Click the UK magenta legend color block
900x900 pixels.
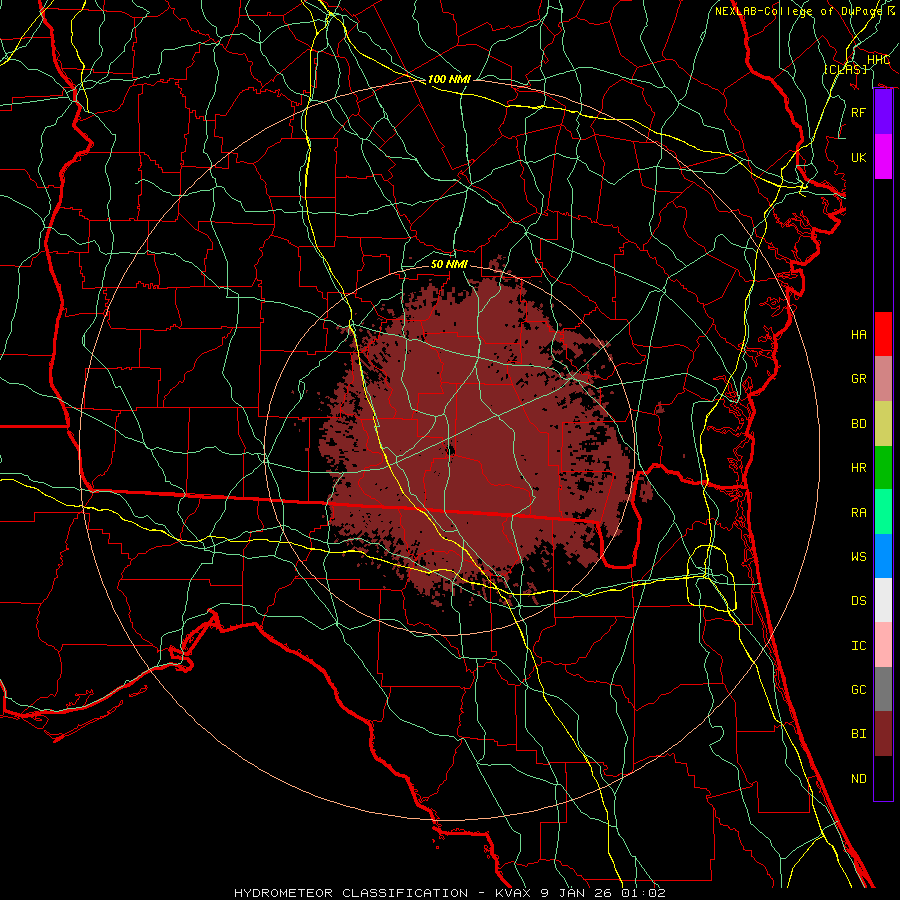[x=883, y=157]
